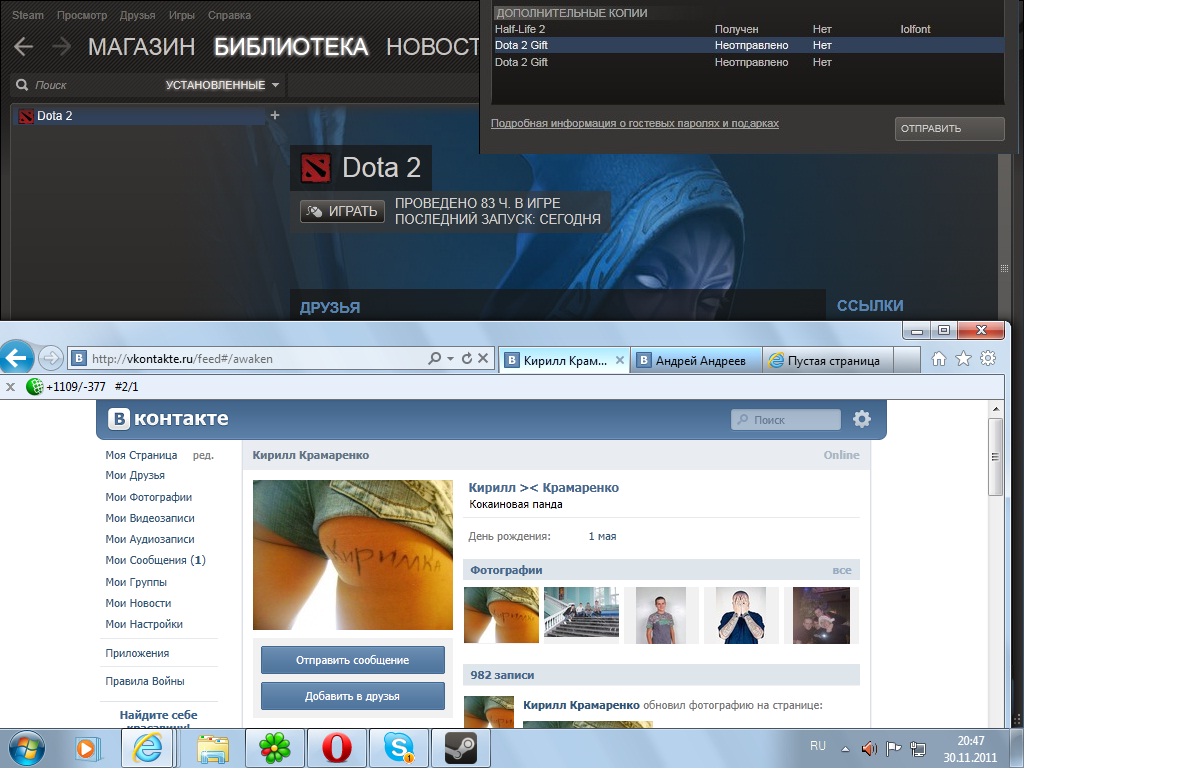This screenshot has height=772, width=1200.
Task: Click Internet Explorer forward arrow button
Action: (x=50, y=358)
